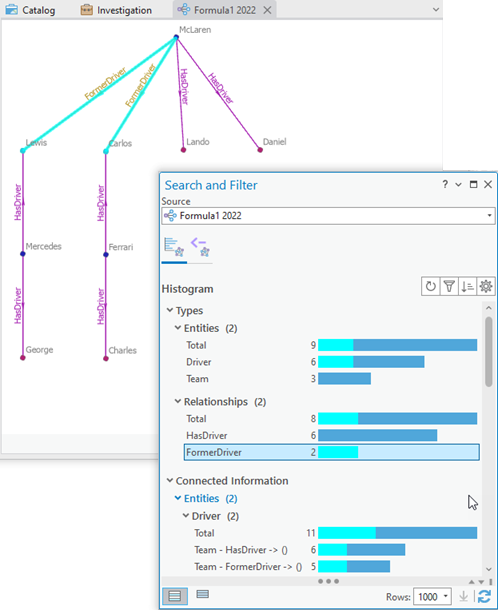Close the Formula1 2022 tab
The image size is (498, 610).
(x=267, y=10)
